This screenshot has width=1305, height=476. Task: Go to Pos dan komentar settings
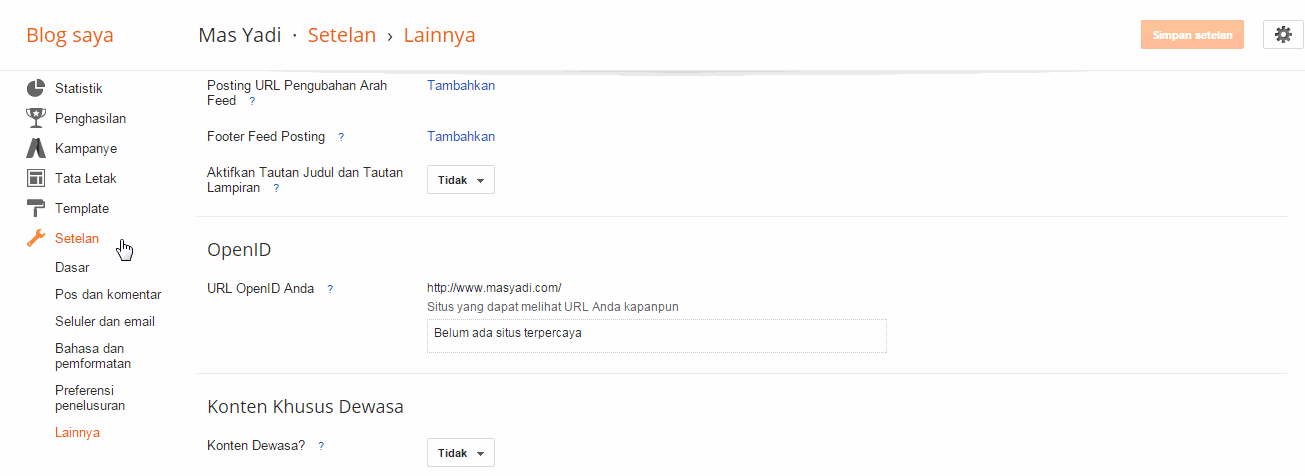pos(108,294)
